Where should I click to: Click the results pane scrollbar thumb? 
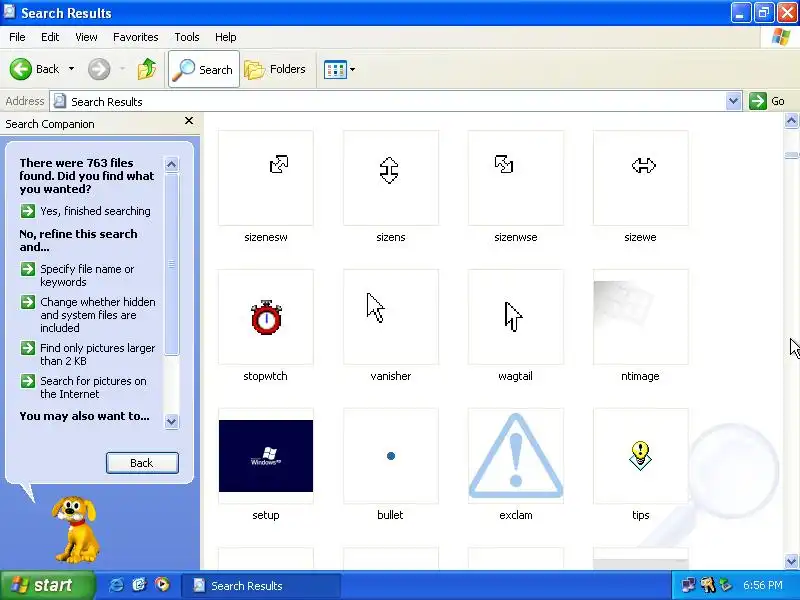791,156
